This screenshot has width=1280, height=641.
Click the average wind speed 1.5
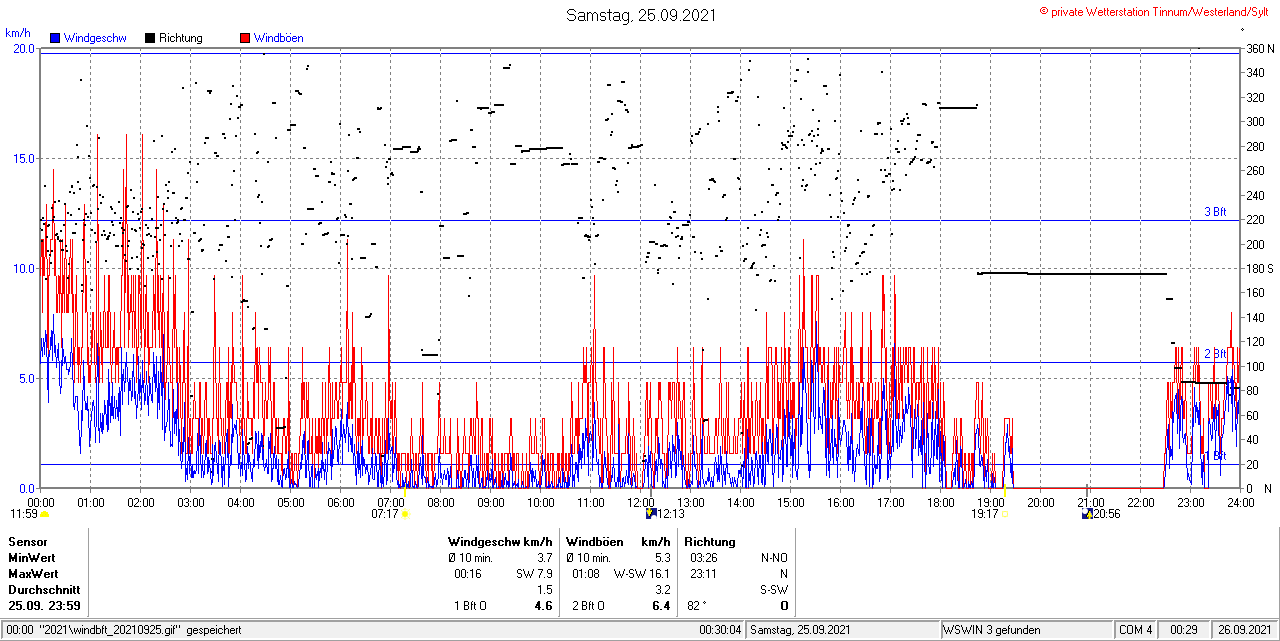point(545,590)
